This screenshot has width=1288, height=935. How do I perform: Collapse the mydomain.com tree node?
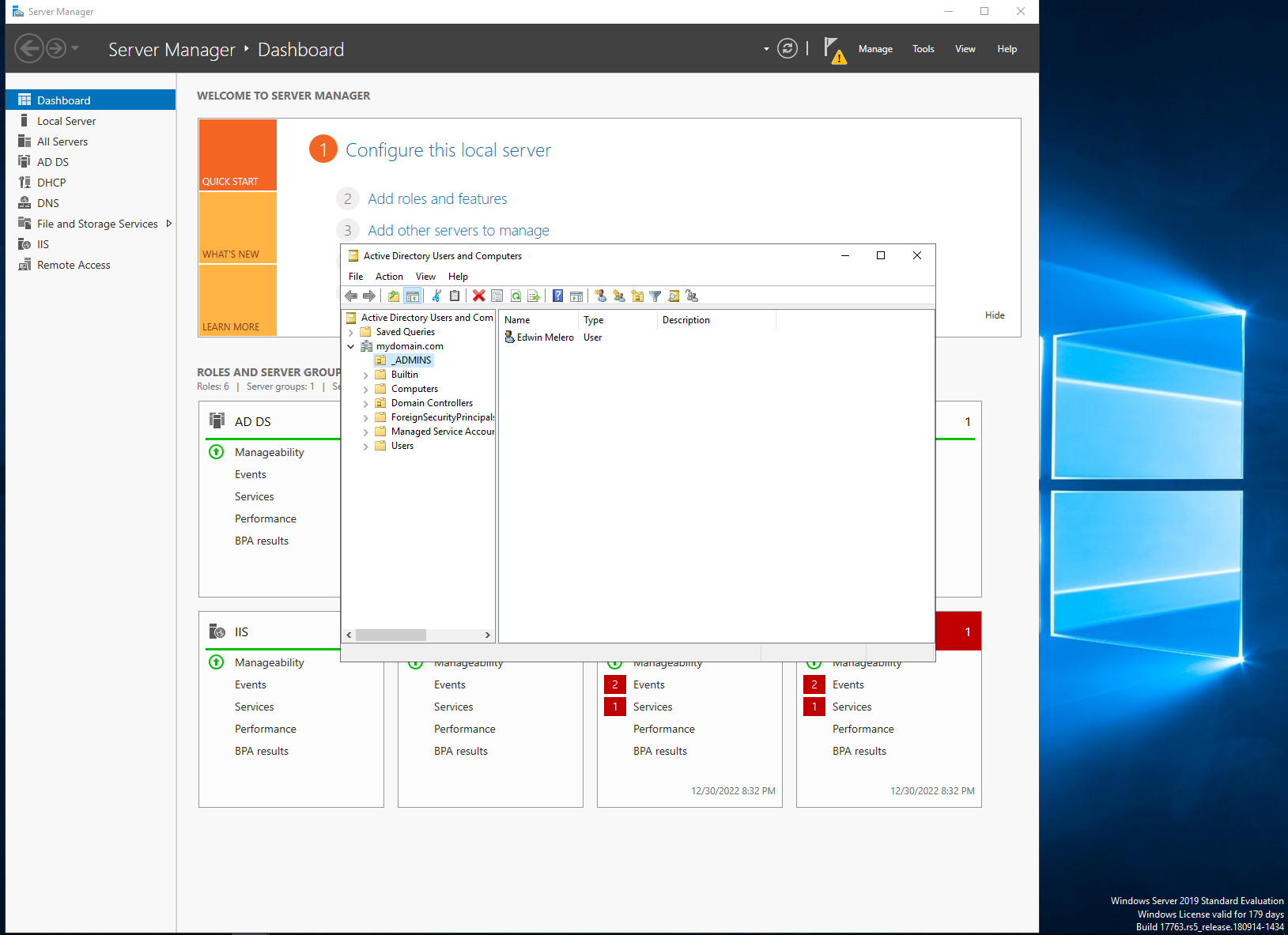[x=351, y=345]
